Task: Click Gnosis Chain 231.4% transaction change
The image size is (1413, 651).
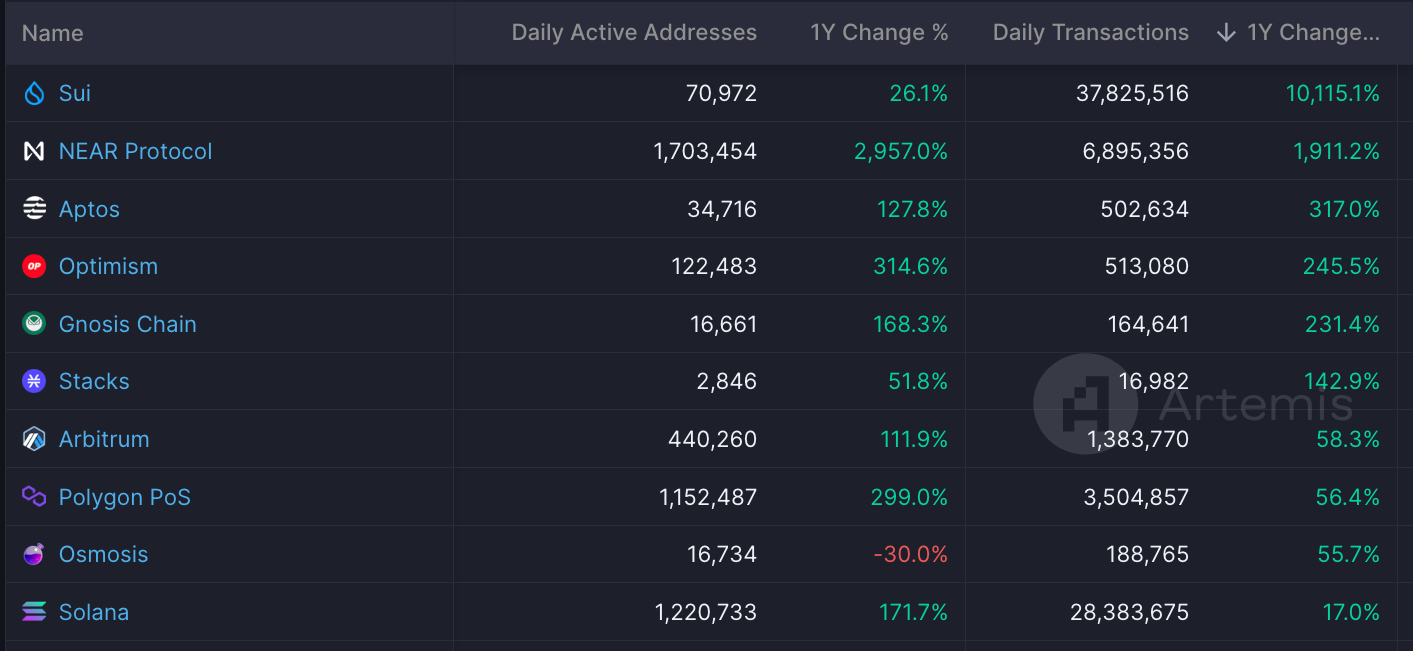Action: 1343,324
